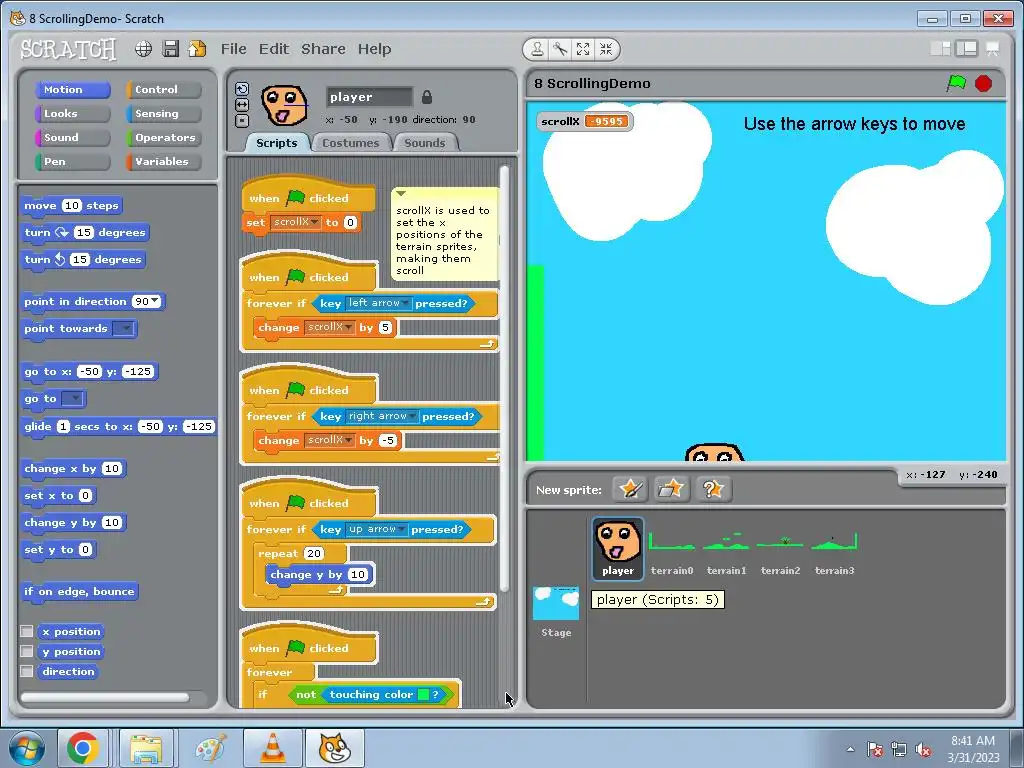Open point towards target dropdown
The height and width of the screenshot is (768, 1024).
click(123, 328)
